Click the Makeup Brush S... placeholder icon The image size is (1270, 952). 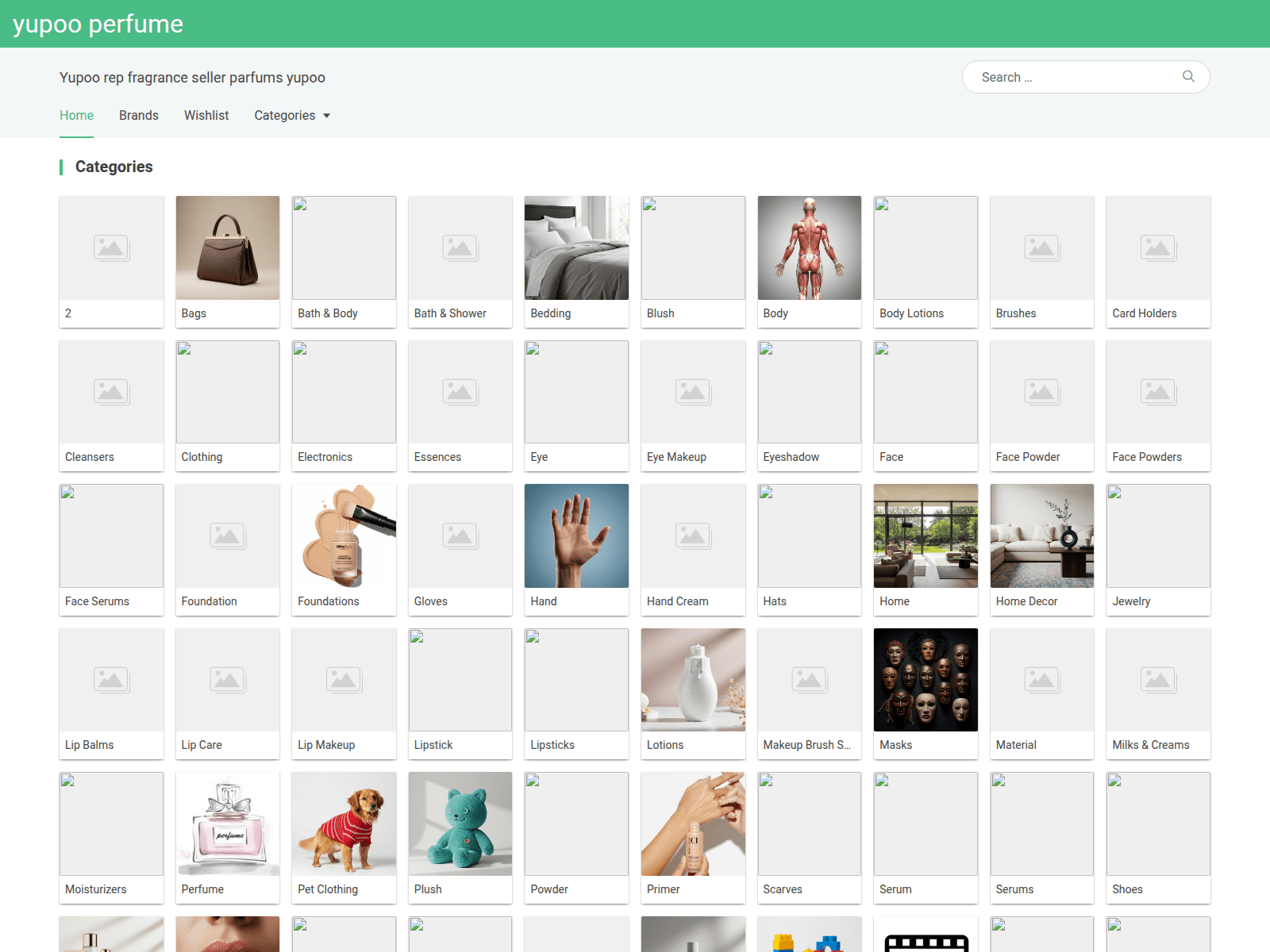(x=810, y=680)
